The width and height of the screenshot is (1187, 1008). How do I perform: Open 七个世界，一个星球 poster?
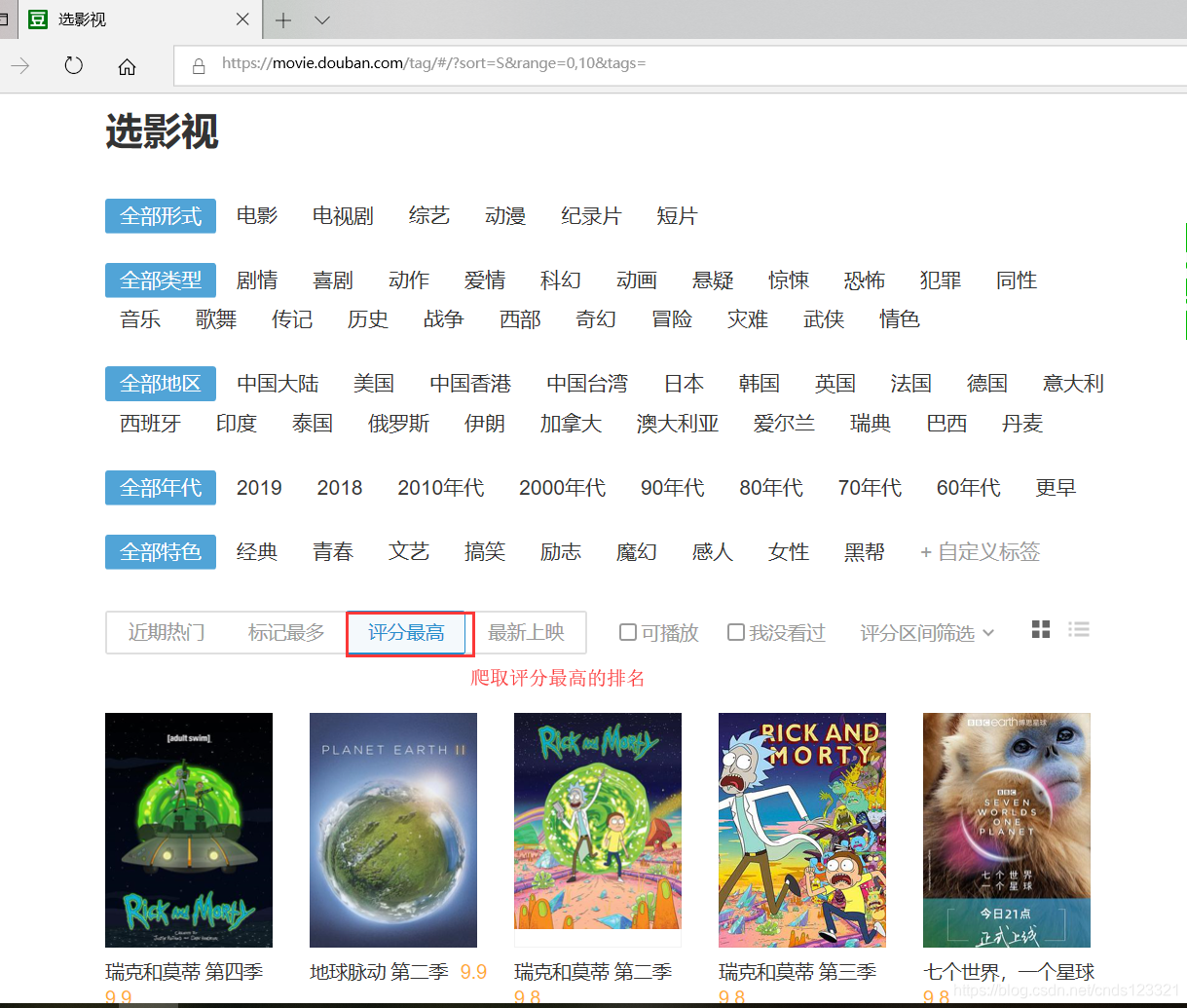tap(1007, 830)
